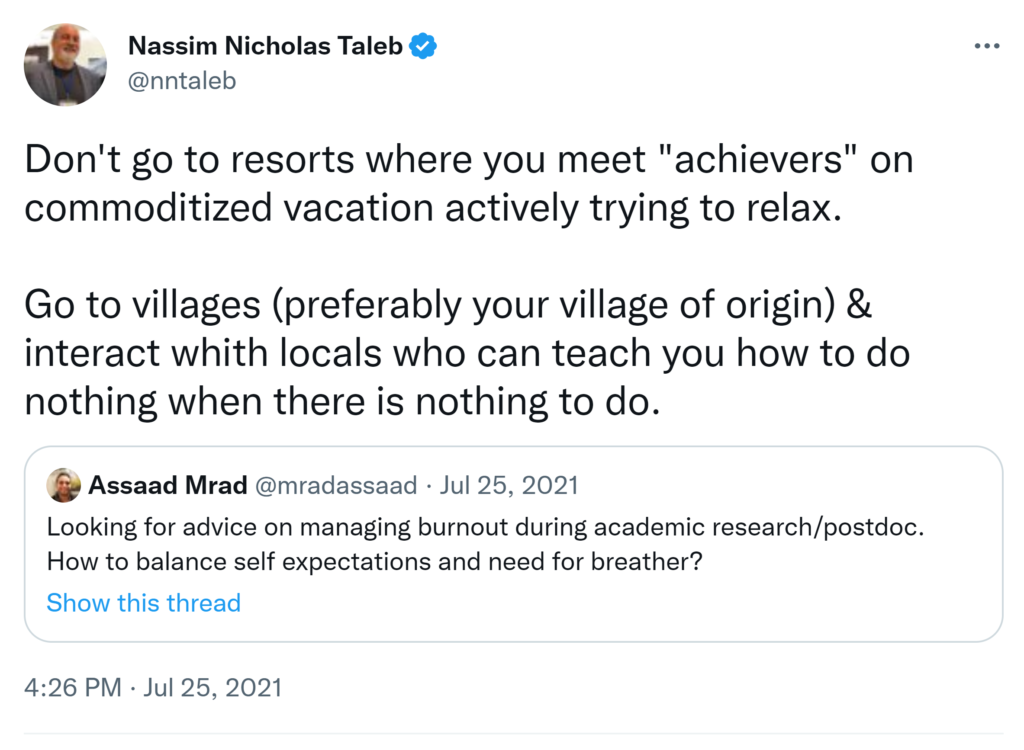Open the Assaad Mrad name in quoted tweet
Viewport: 1024px width, 750px height.
[166, 486]
